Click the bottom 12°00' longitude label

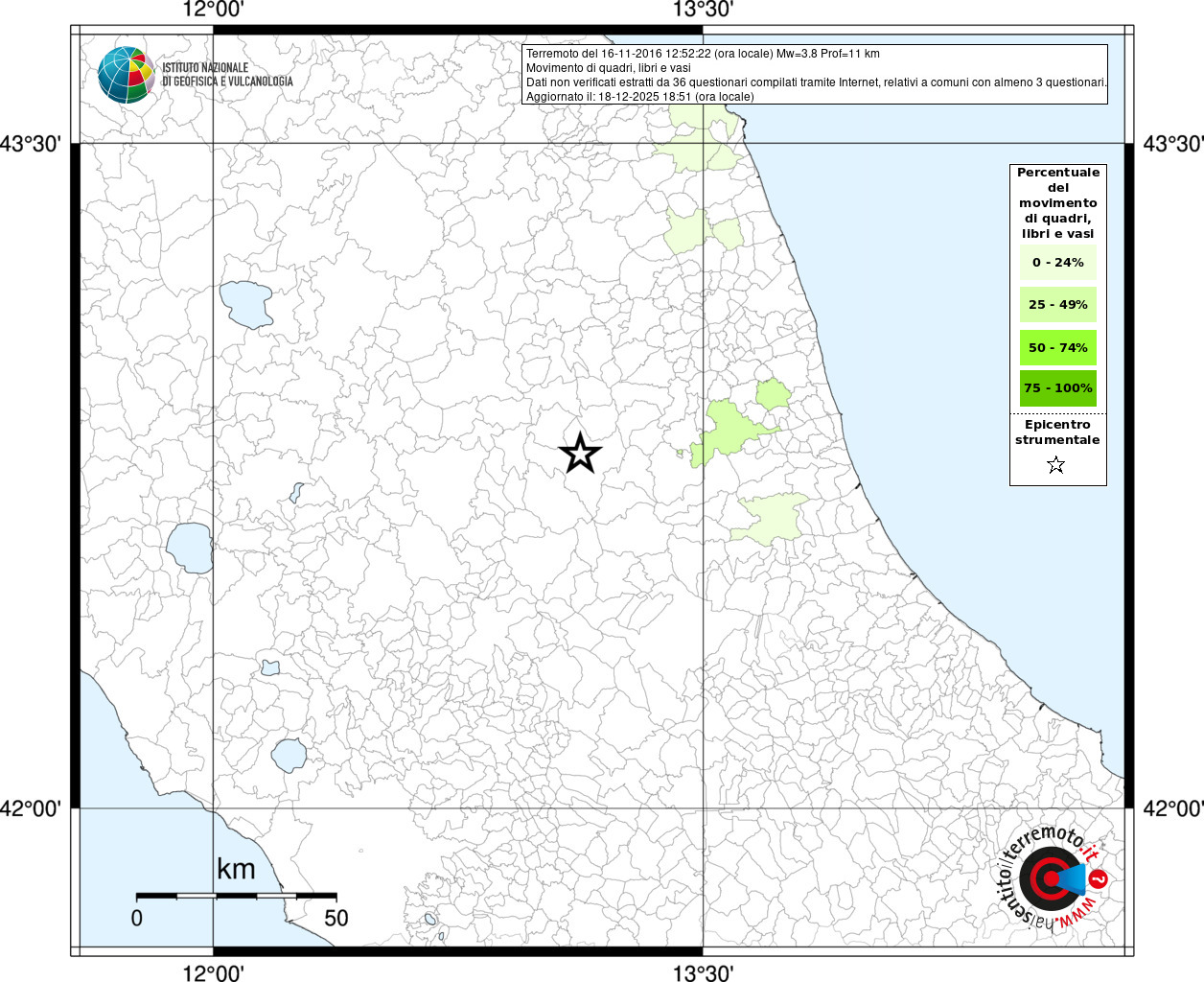pyautogui.click(x=213, y=973)
